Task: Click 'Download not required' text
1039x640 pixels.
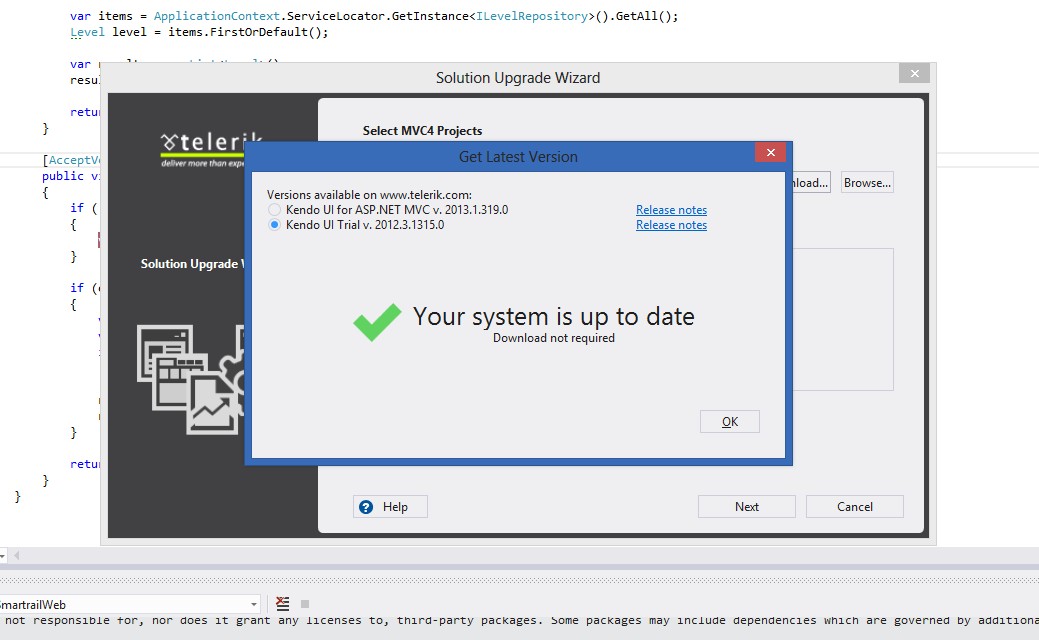Action: tap(553, 338)
